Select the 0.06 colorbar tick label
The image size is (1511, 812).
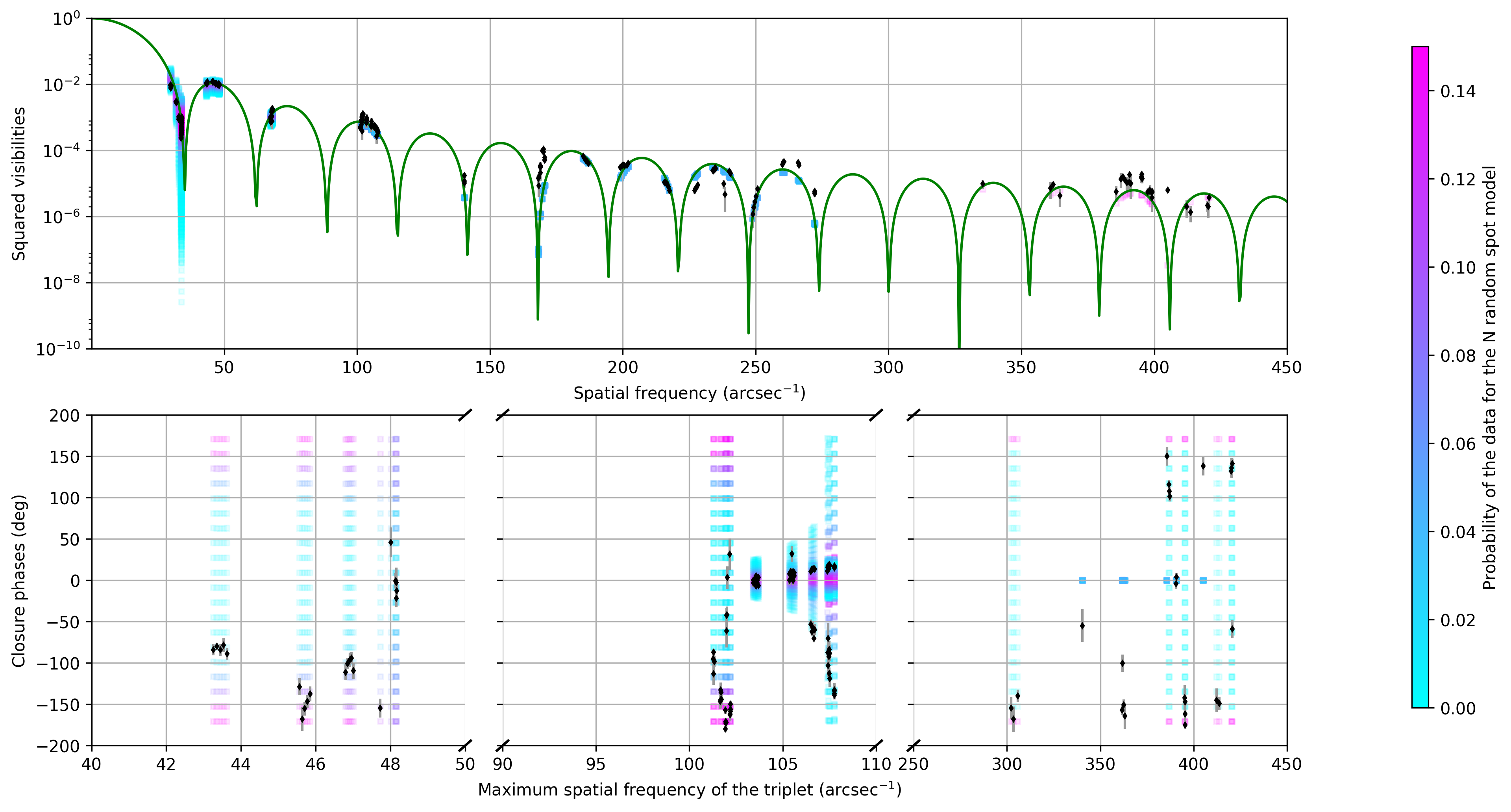pyautogui.click(x=1458, y=444)
